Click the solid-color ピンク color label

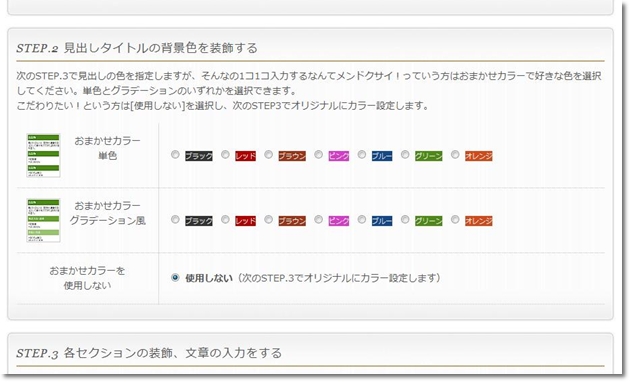339,156
